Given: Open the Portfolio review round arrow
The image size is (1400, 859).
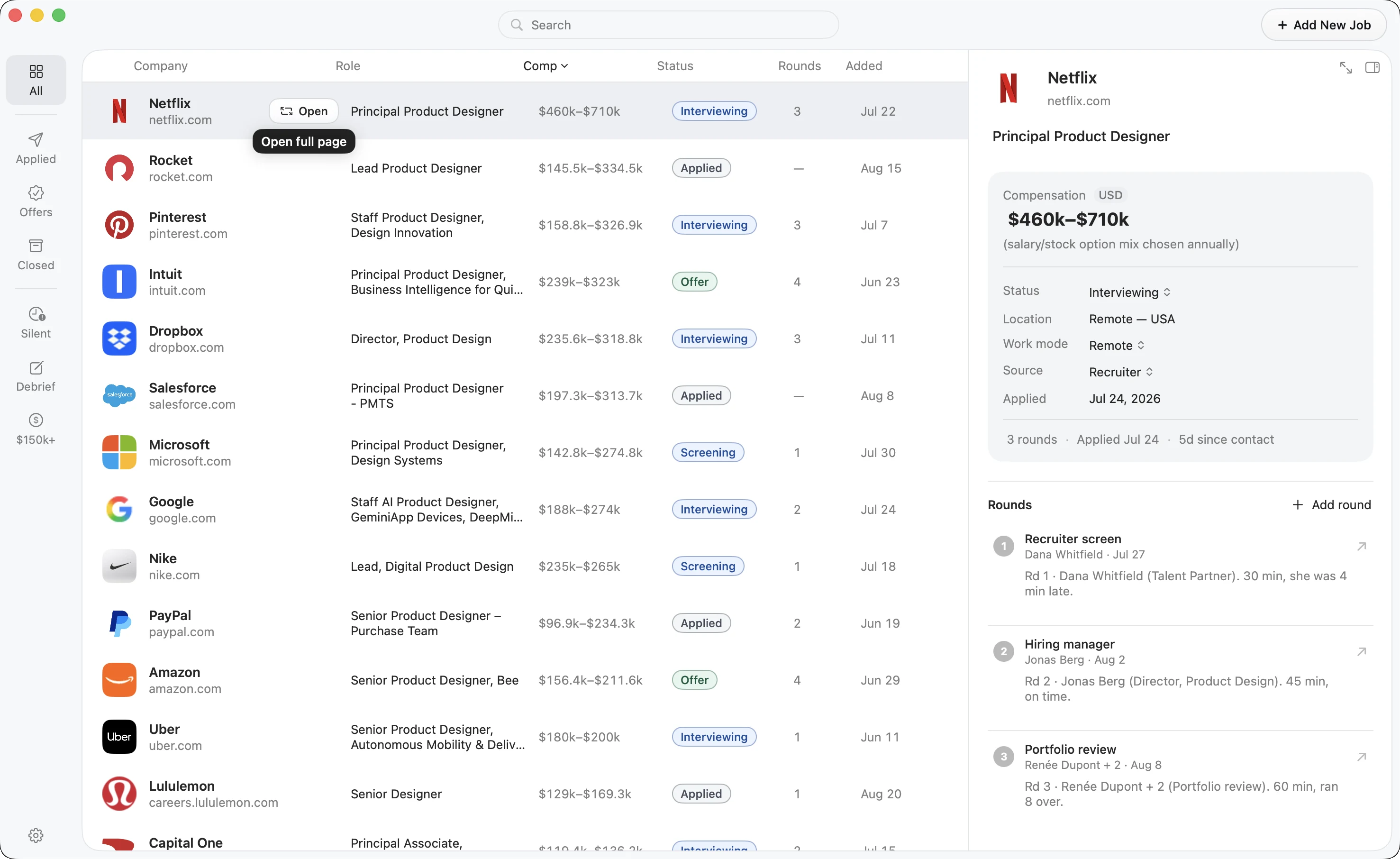Looking at the screenshot, I should (x=1361, y=757).
